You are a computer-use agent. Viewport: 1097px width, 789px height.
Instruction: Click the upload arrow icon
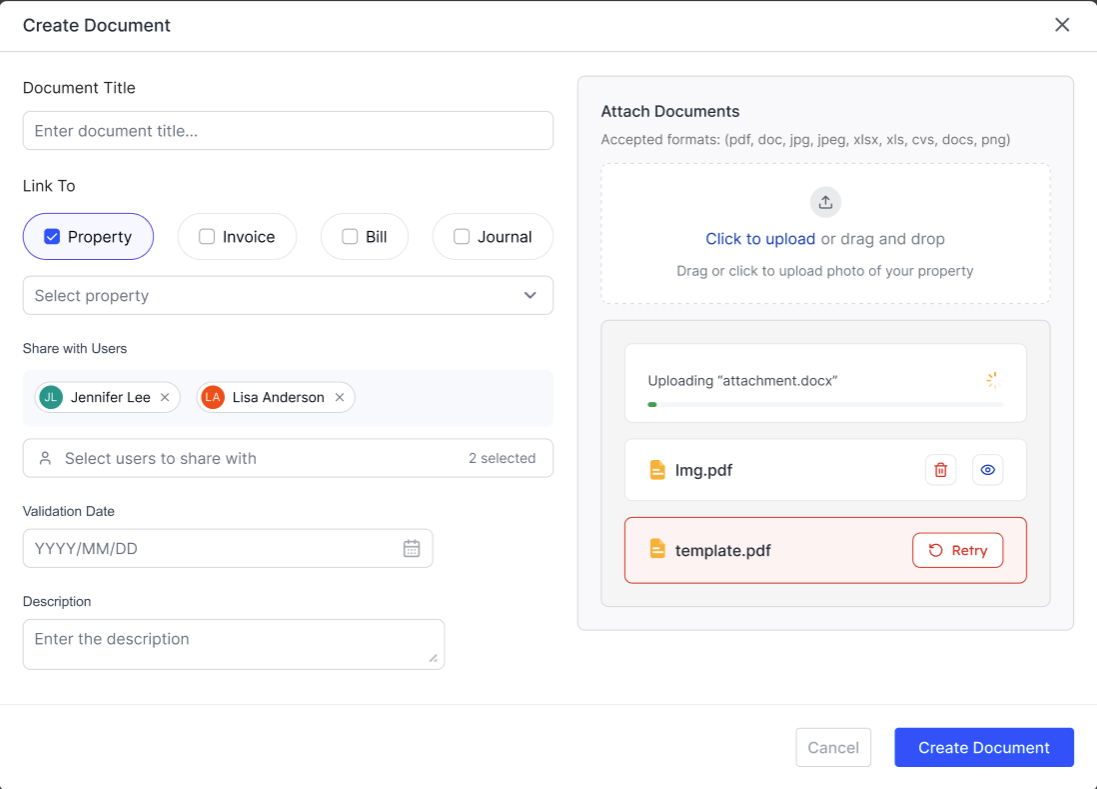click(x=825, y=202)
